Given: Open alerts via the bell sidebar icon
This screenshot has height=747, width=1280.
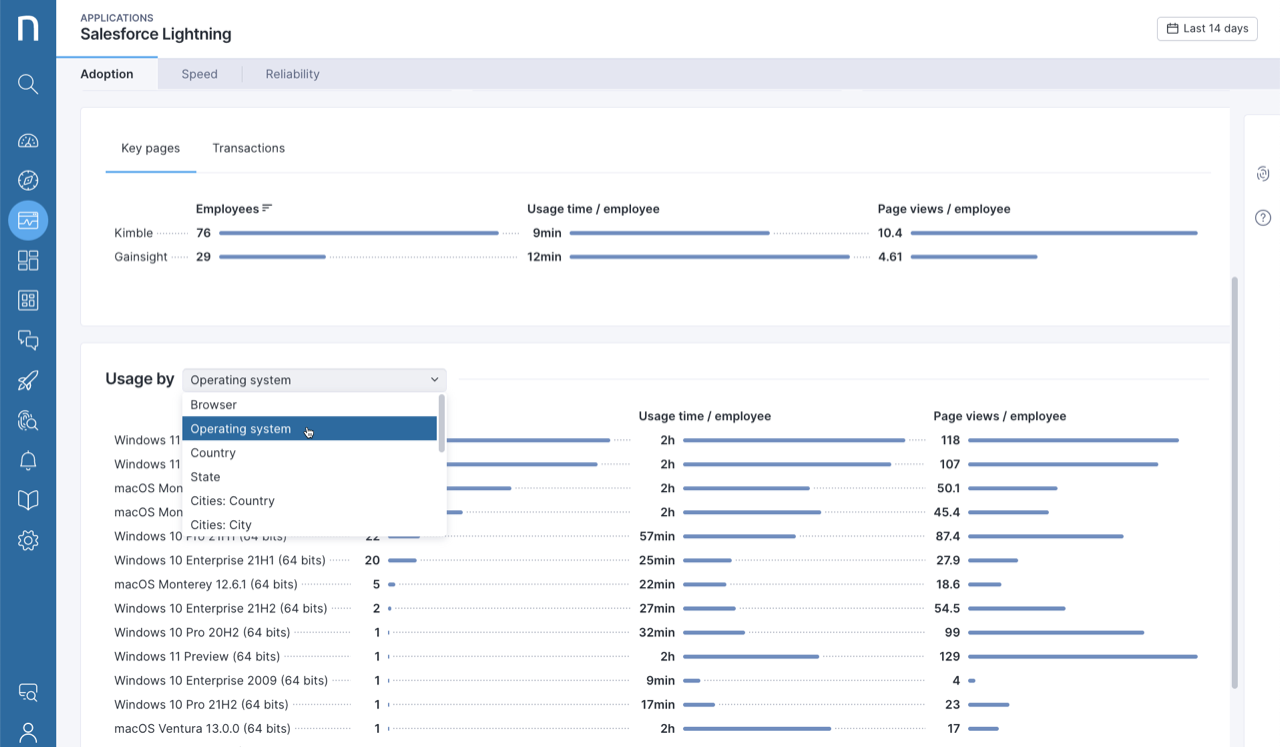Looking at the screenshot, I should point(28,460).
